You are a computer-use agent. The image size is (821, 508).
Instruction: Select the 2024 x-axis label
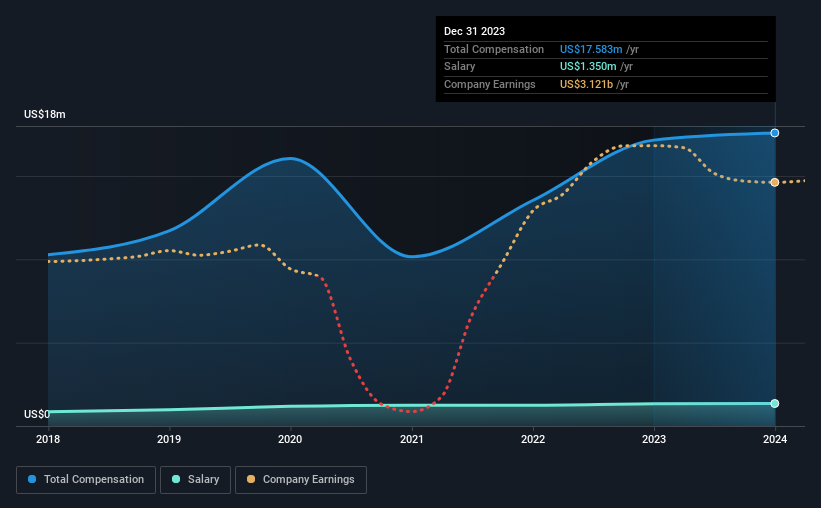click(775, 439)
